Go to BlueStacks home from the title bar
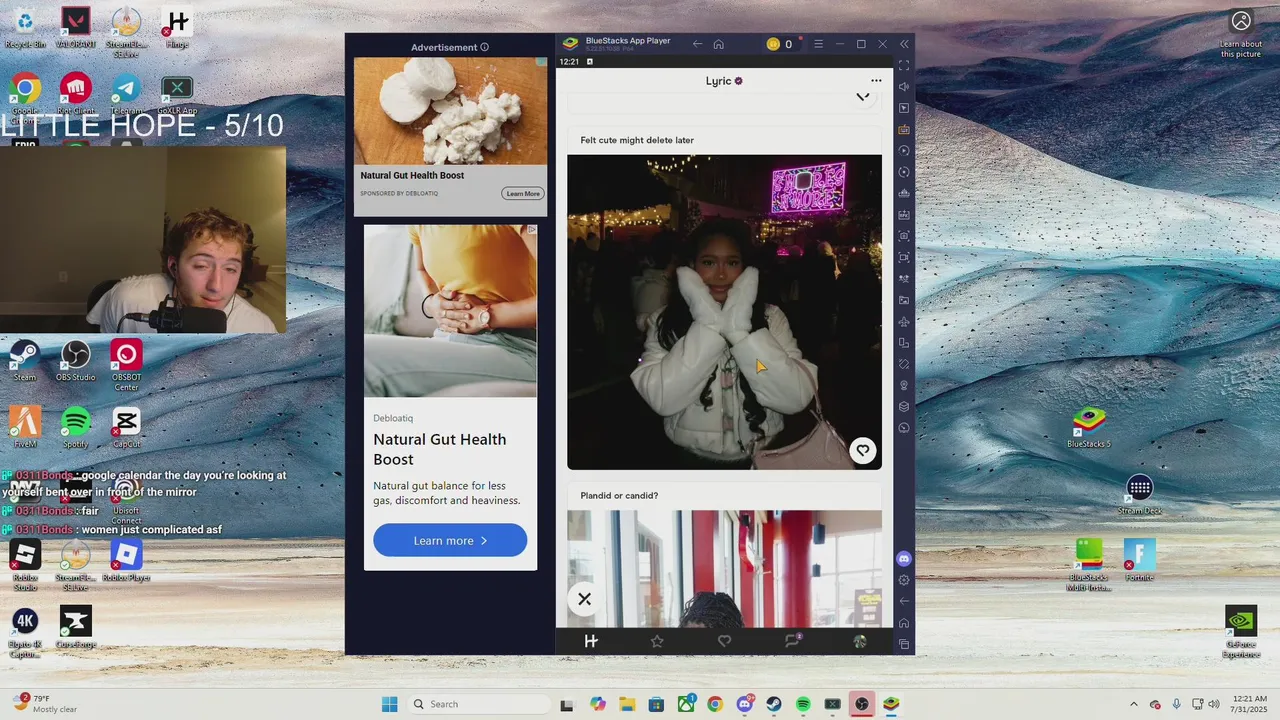This screenshot has height=720, width=1280. [x=718, y=44]
